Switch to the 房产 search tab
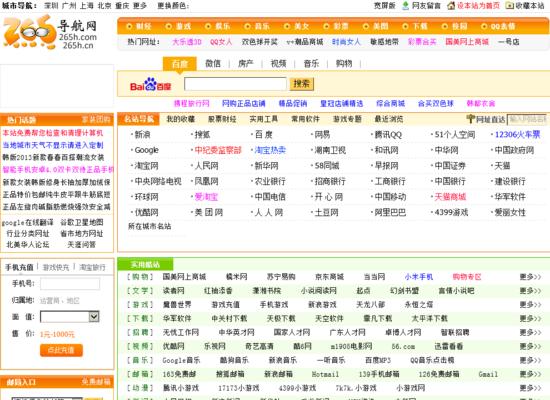This screenshot has height=400, width=550. (x=246, y=64)
